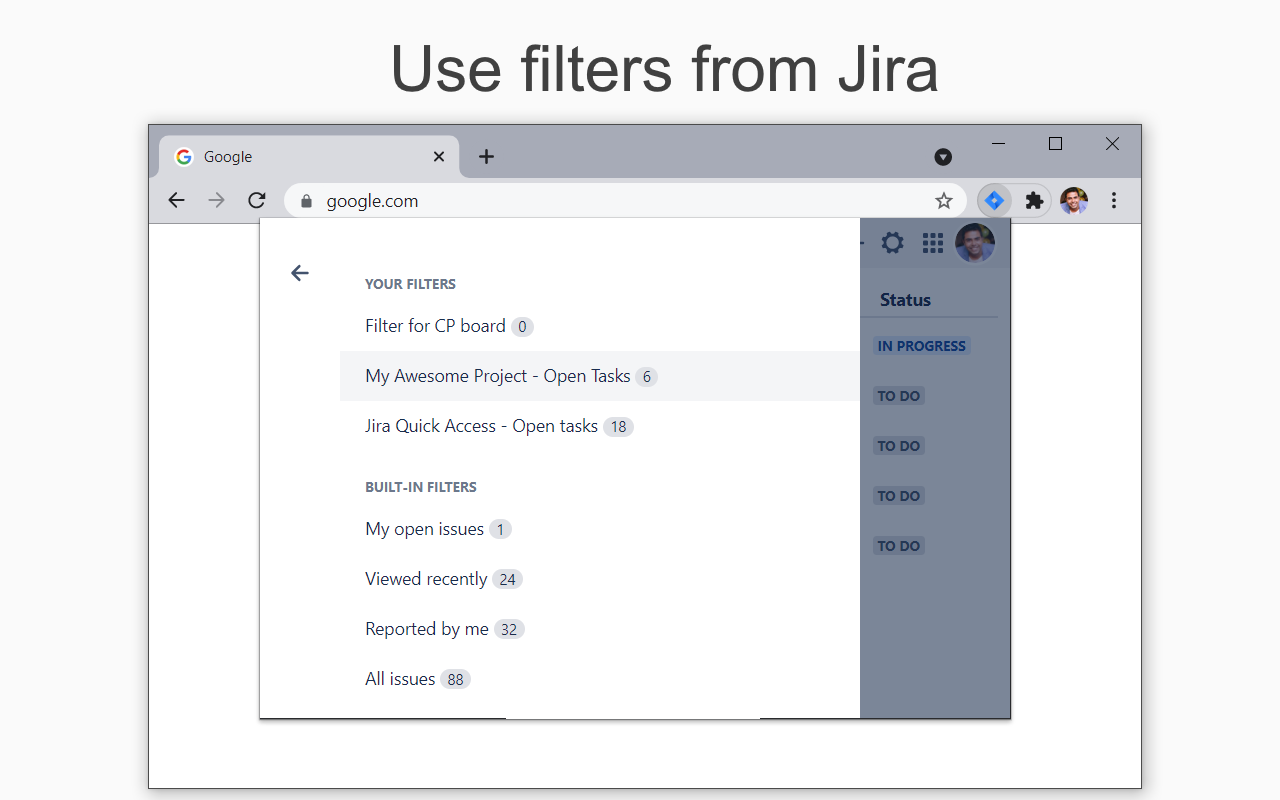1280x800 pixels.
Task: Open the Chrome three-dot menu
Action: point(1114,201)
